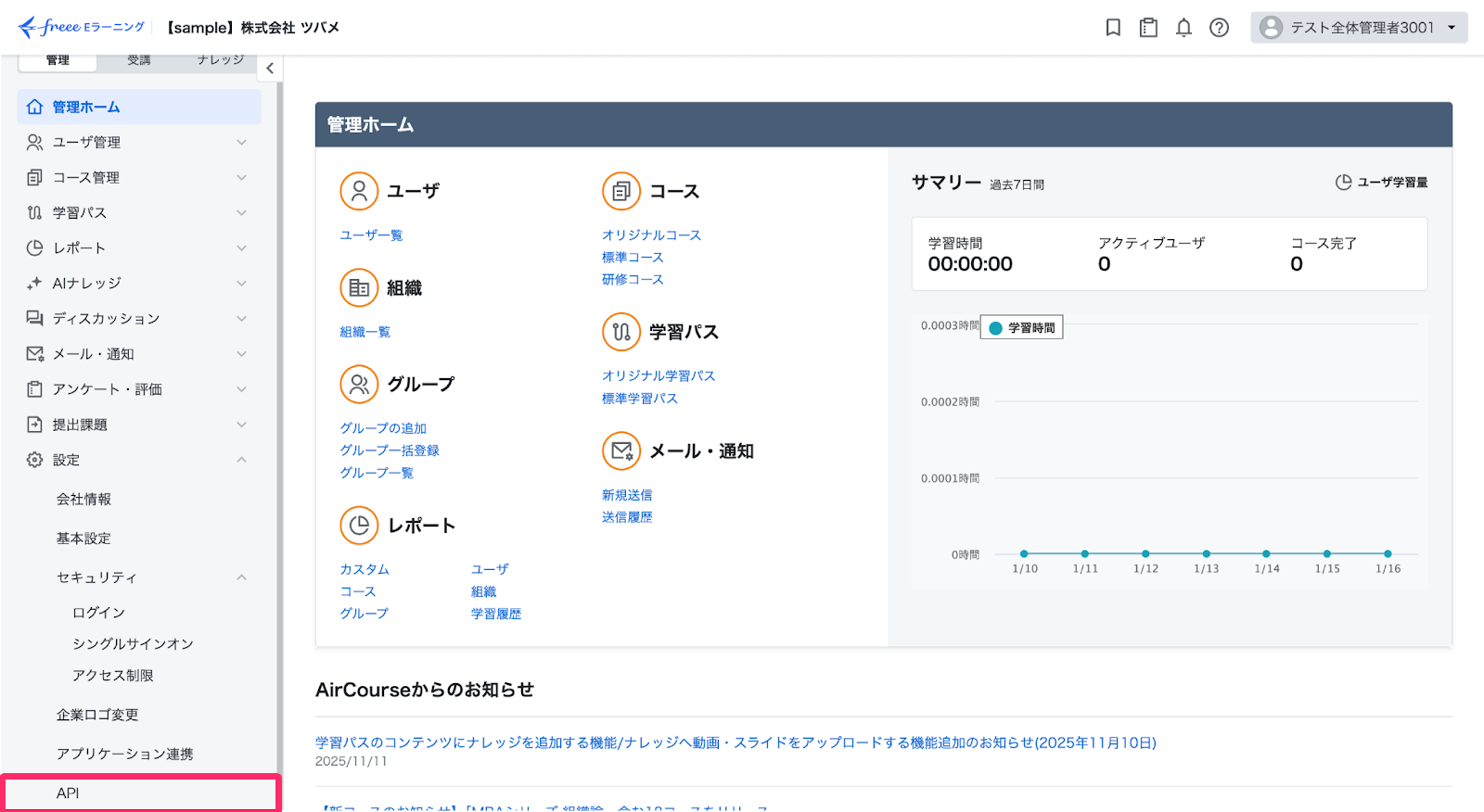Viewport: 1484px width, 812px height.
Task: Open ログイン security settings
Action: [98, 612]
